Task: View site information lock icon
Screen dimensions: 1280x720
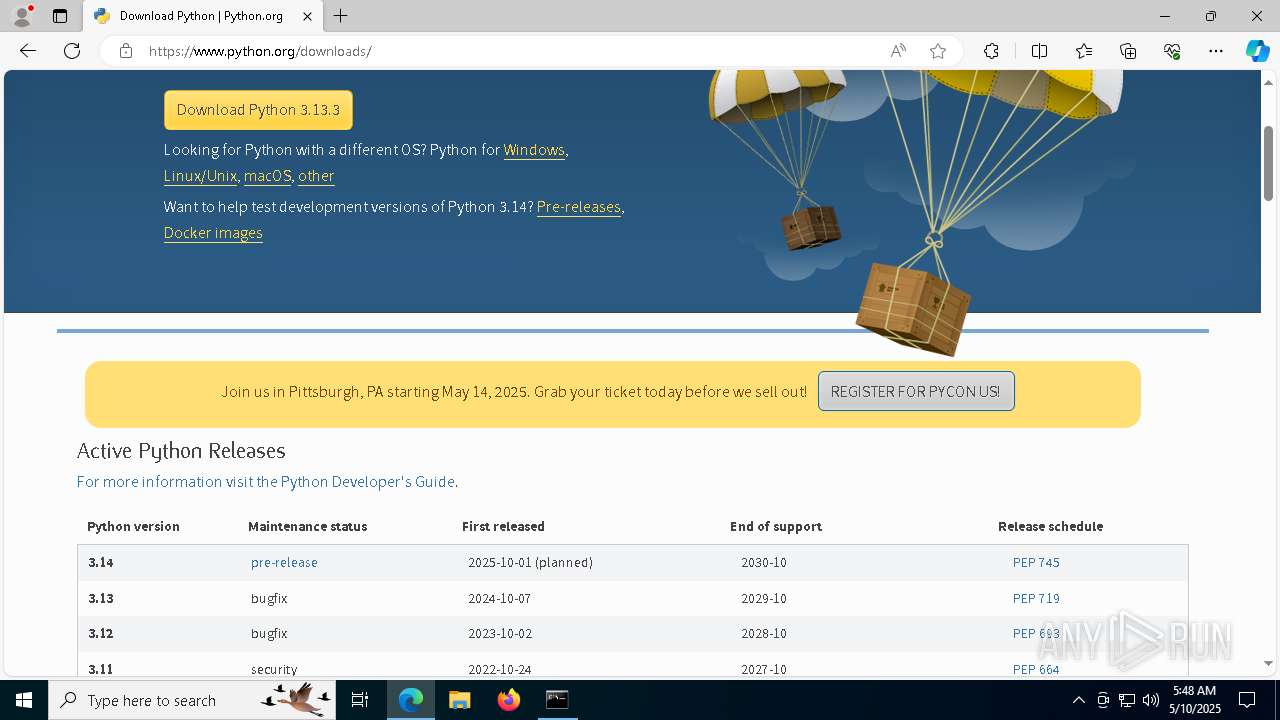Action: click(126, 51)
